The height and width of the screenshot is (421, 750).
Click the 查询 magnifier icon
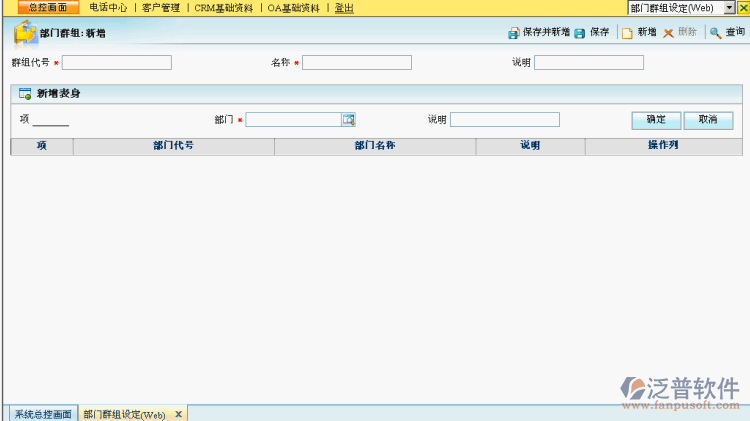(x=715, y=33)
